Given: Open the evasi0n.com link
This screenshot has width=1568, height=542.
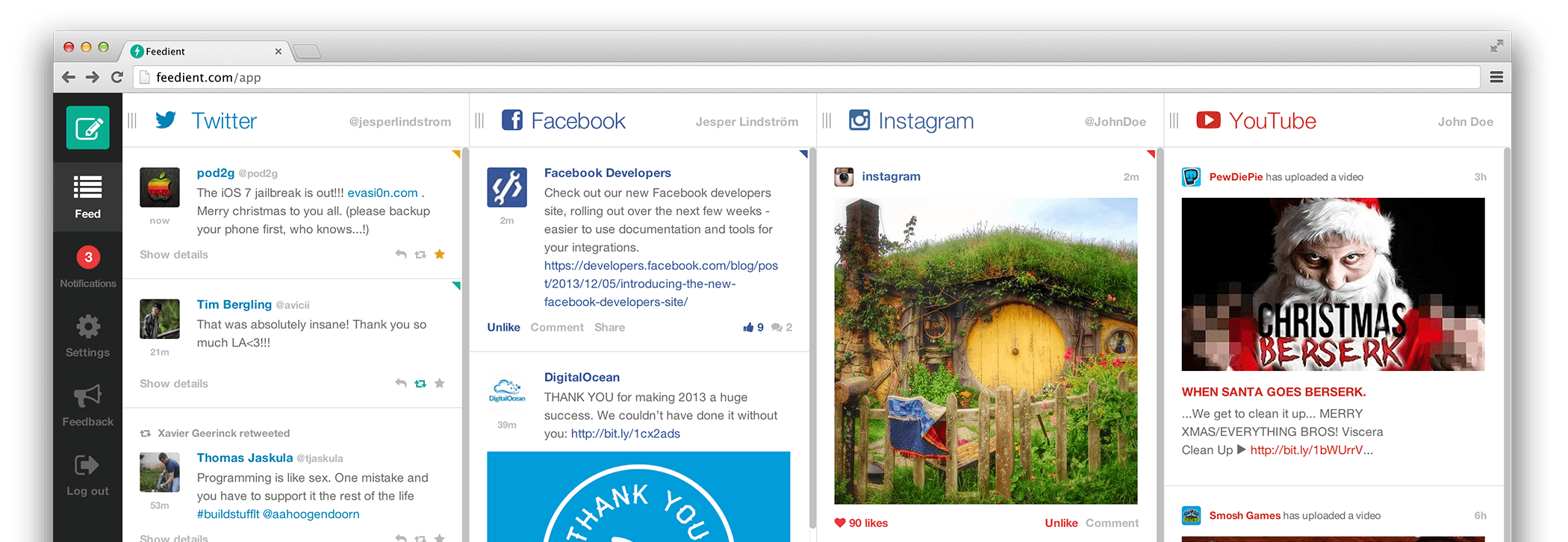Looking at the screenshot, I should click(x=382, y=193).
